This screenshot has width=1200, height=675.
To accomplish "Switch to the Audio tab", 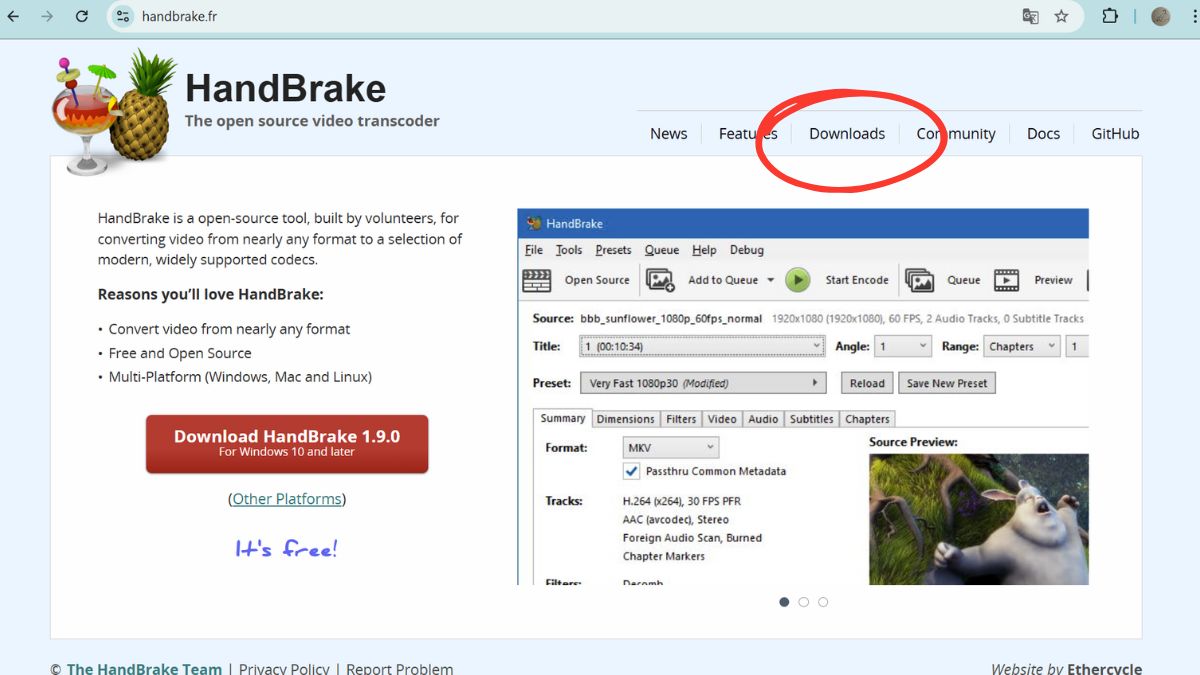I will [x=763, y=419].
